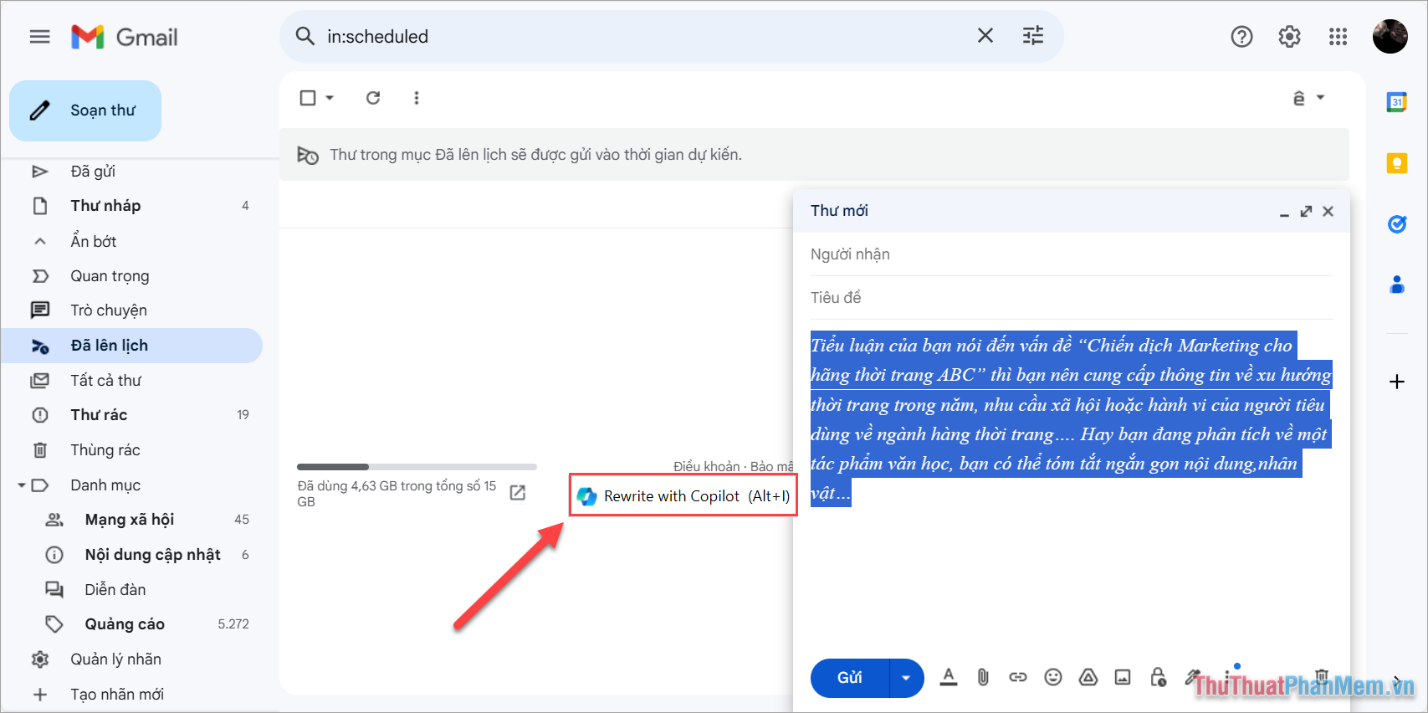Get add-ons with the plus icon
Viewport: 1428px width, 713px height.
1397,381
